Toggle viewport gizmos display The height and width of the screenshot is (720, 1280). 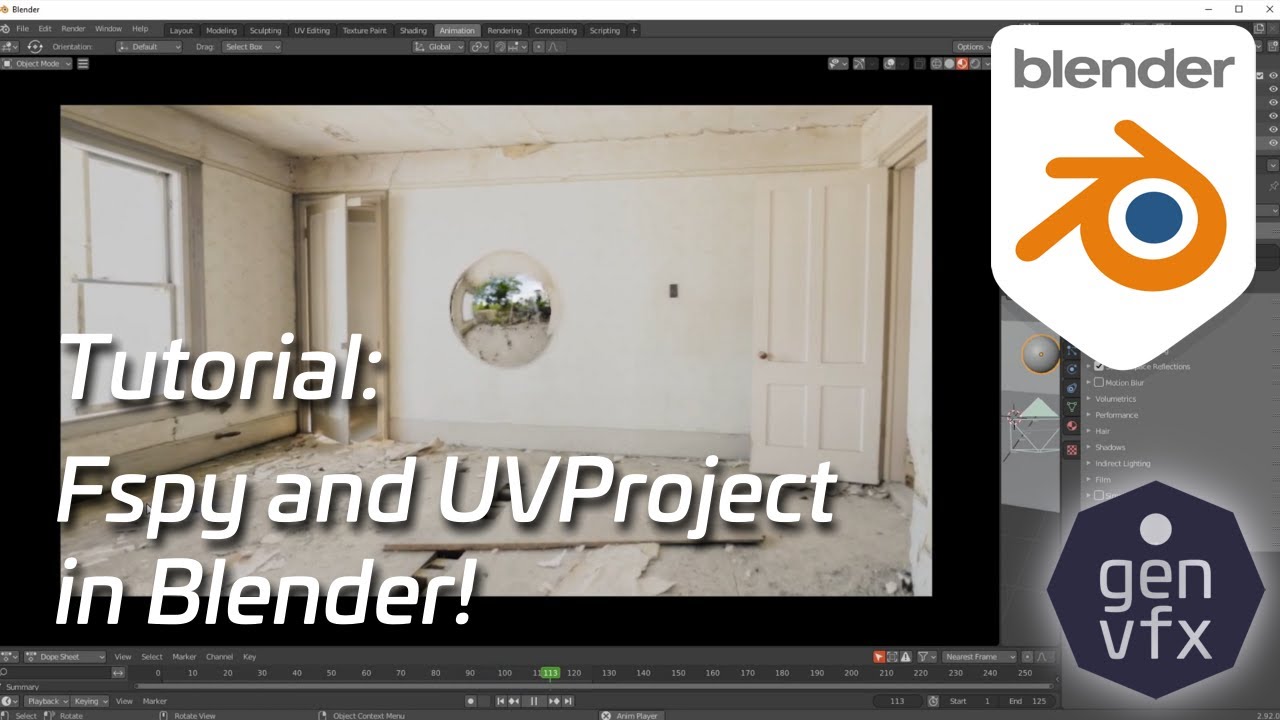click(860, 64)
